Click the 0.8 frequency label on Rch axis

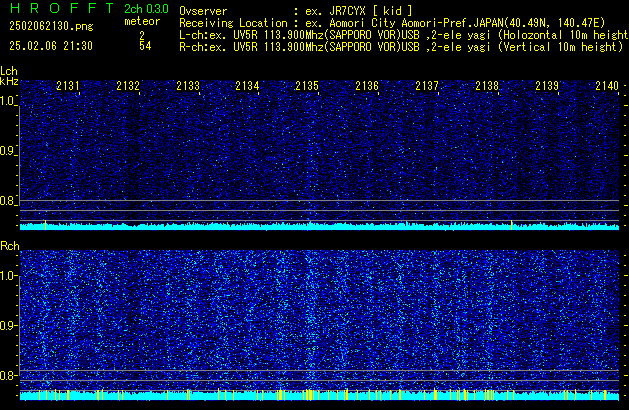(x=8, y=375)
